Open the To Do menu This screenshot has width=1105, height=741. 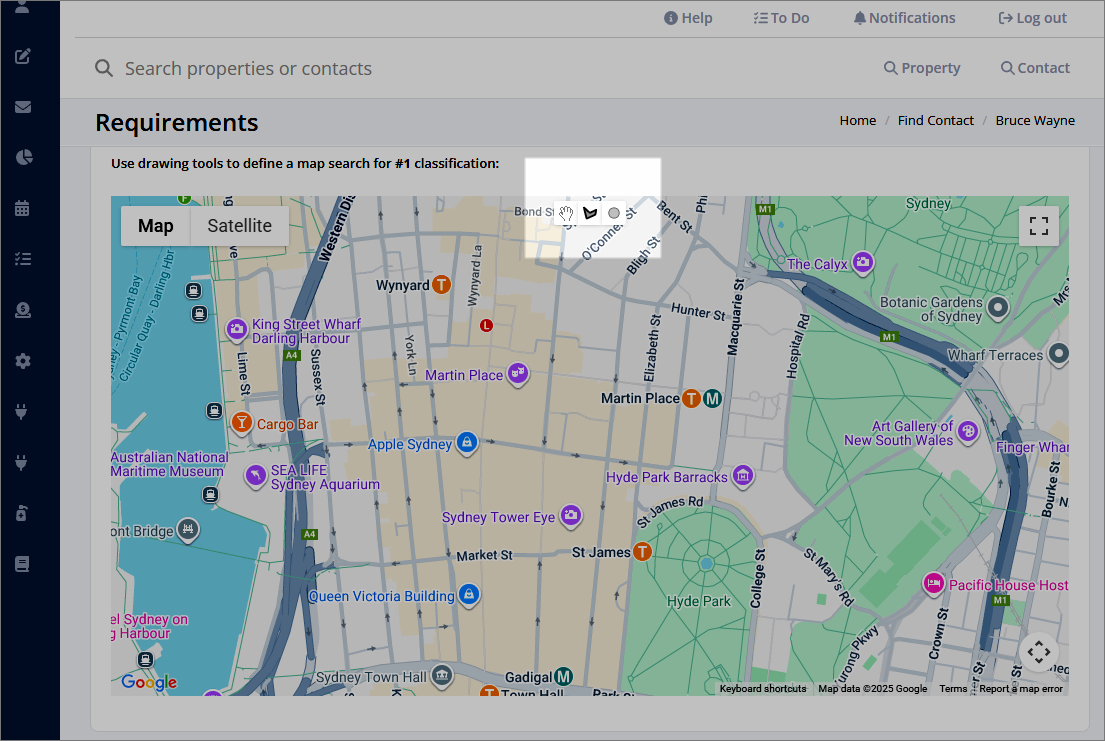click(782, 18)
